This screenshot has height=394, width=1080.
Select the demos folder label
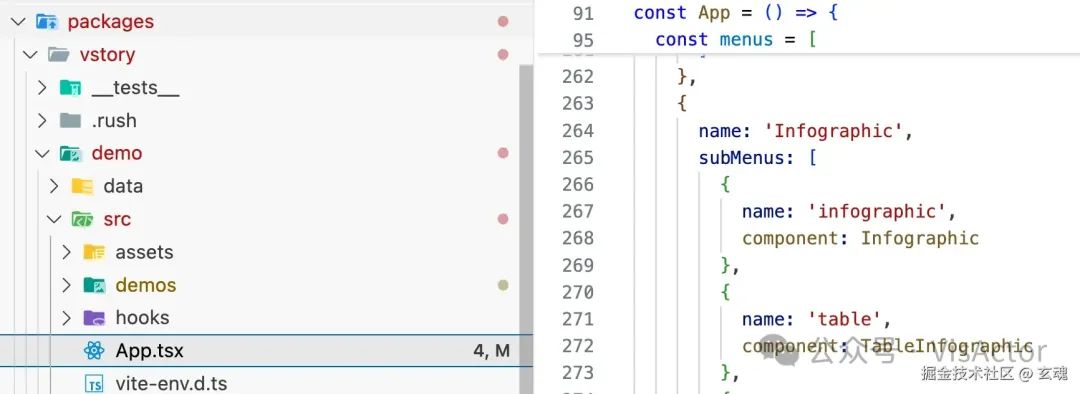[146, 285]
